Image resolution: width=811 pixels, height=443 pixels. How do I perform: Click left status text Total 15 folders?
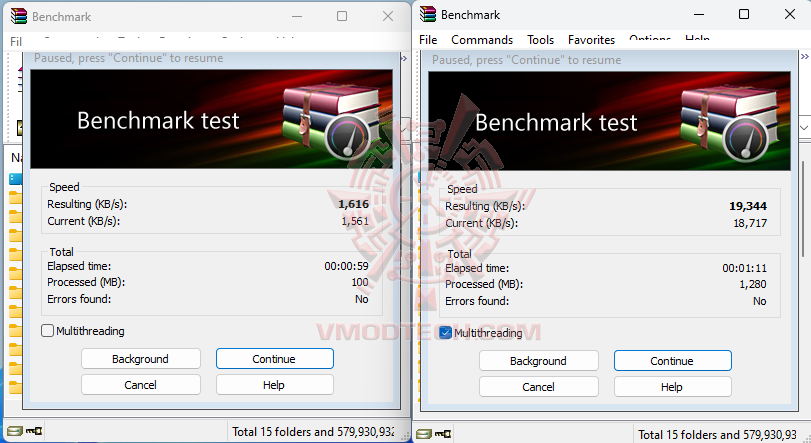(313, 432)
